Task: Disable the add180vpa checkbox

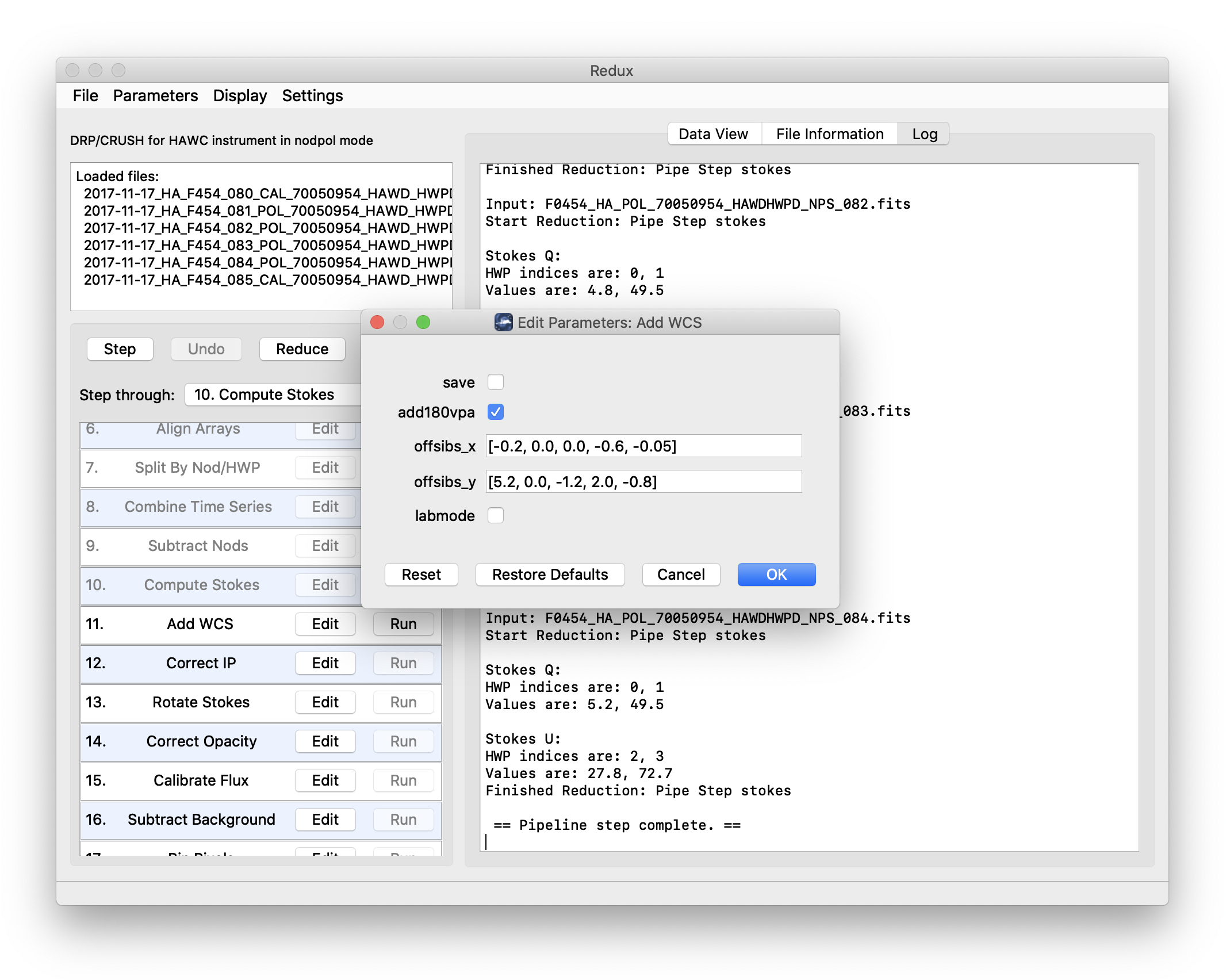Action: click(495, 412)
